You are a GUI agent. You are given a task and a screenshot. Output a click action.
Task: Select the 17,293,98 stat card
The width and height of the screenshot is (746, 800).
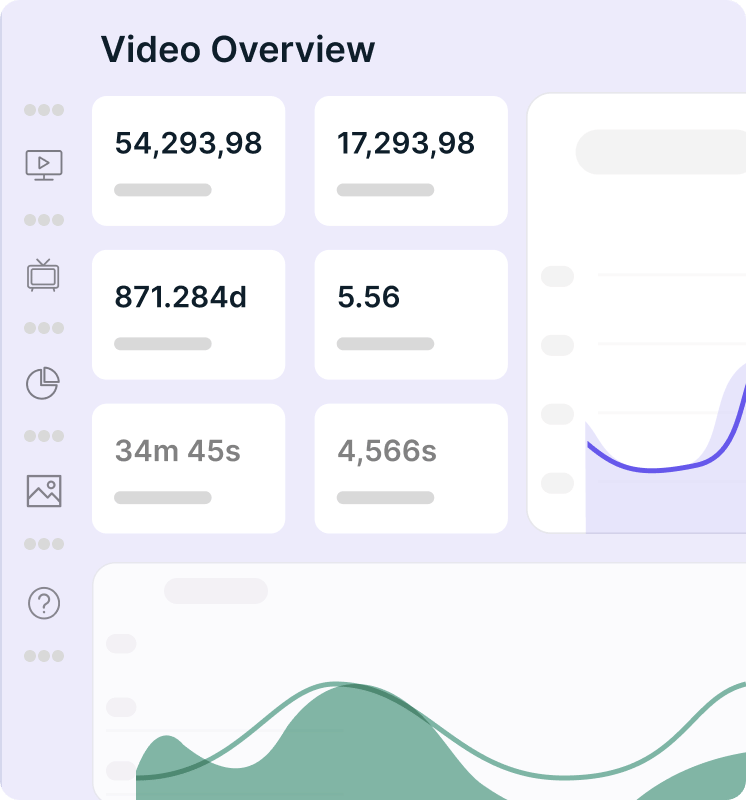tap(411, 161)
